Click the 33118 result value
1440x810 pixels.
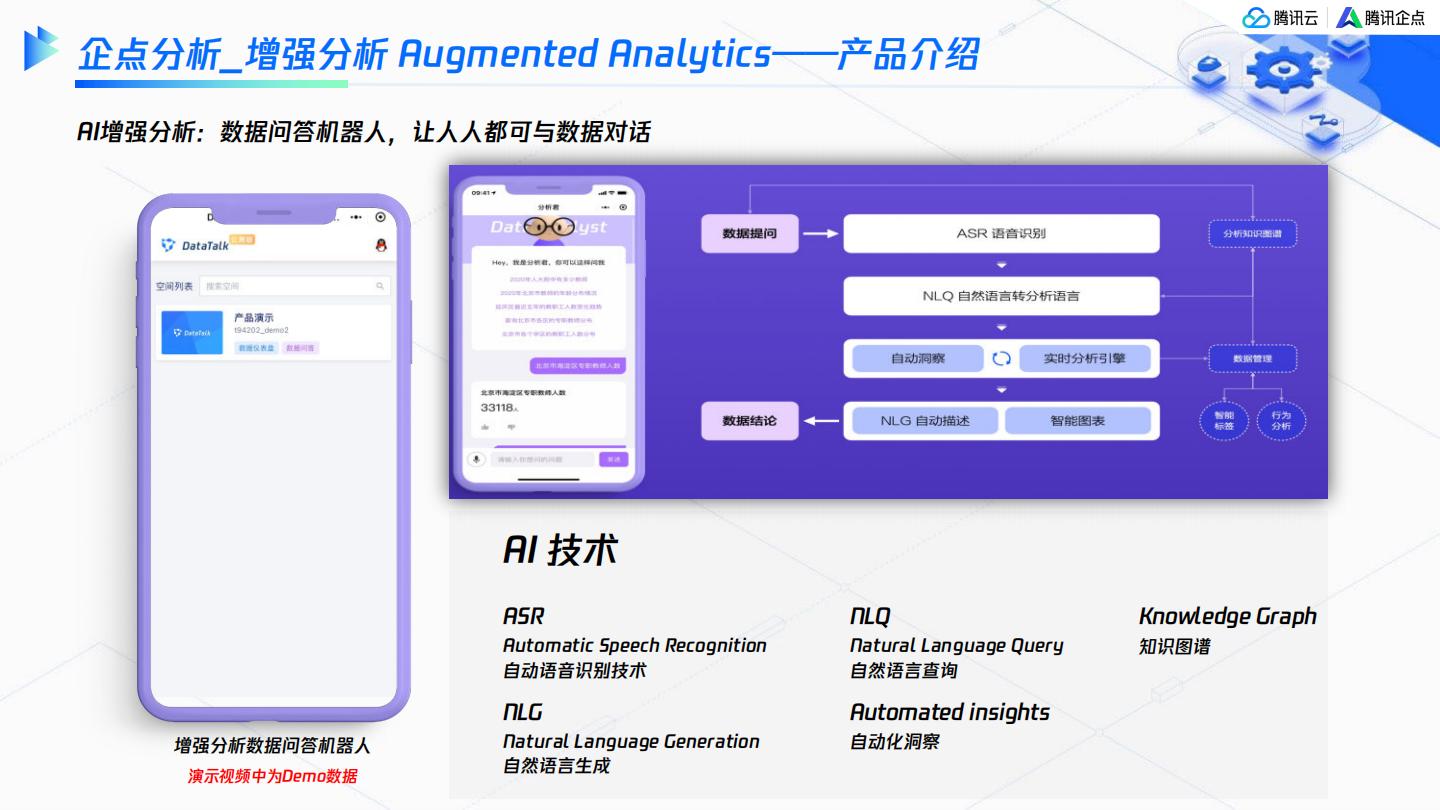pos(497,408)
